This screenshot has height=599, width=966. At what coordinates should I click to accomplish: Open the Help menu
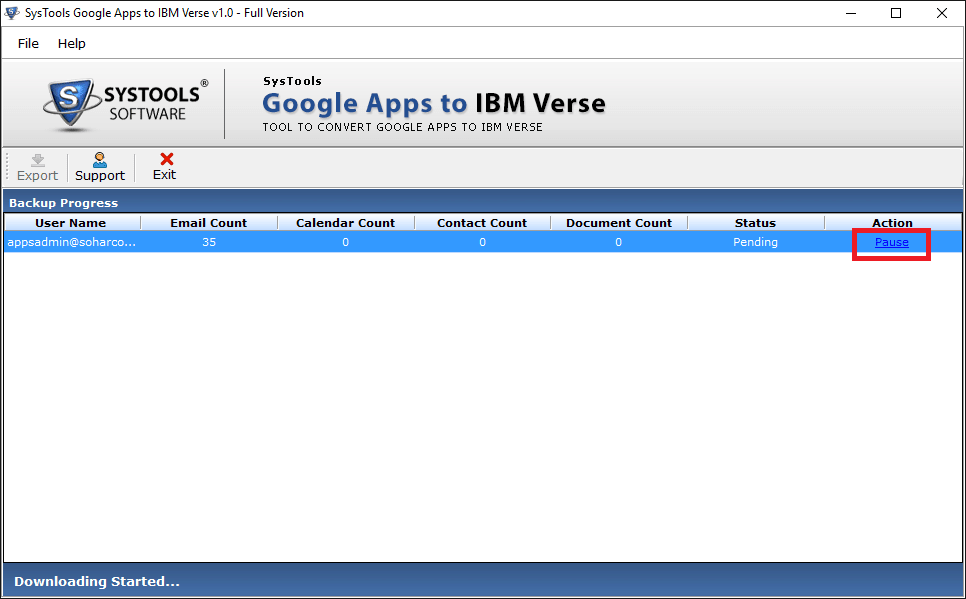tap(71, 44)
